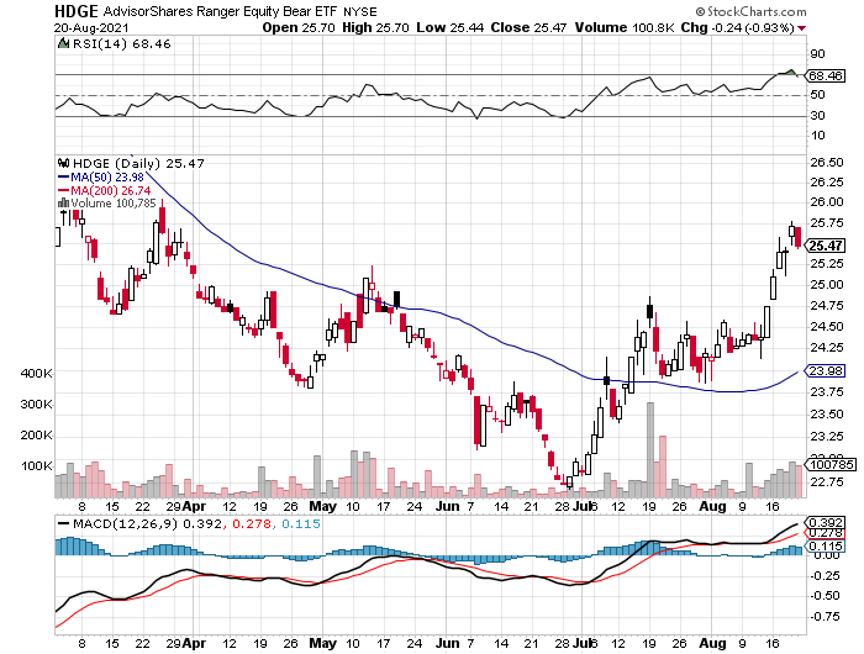Click the High 25.70 quote value
The width and height of the screenshot is (864, 654).
(376, 28)
